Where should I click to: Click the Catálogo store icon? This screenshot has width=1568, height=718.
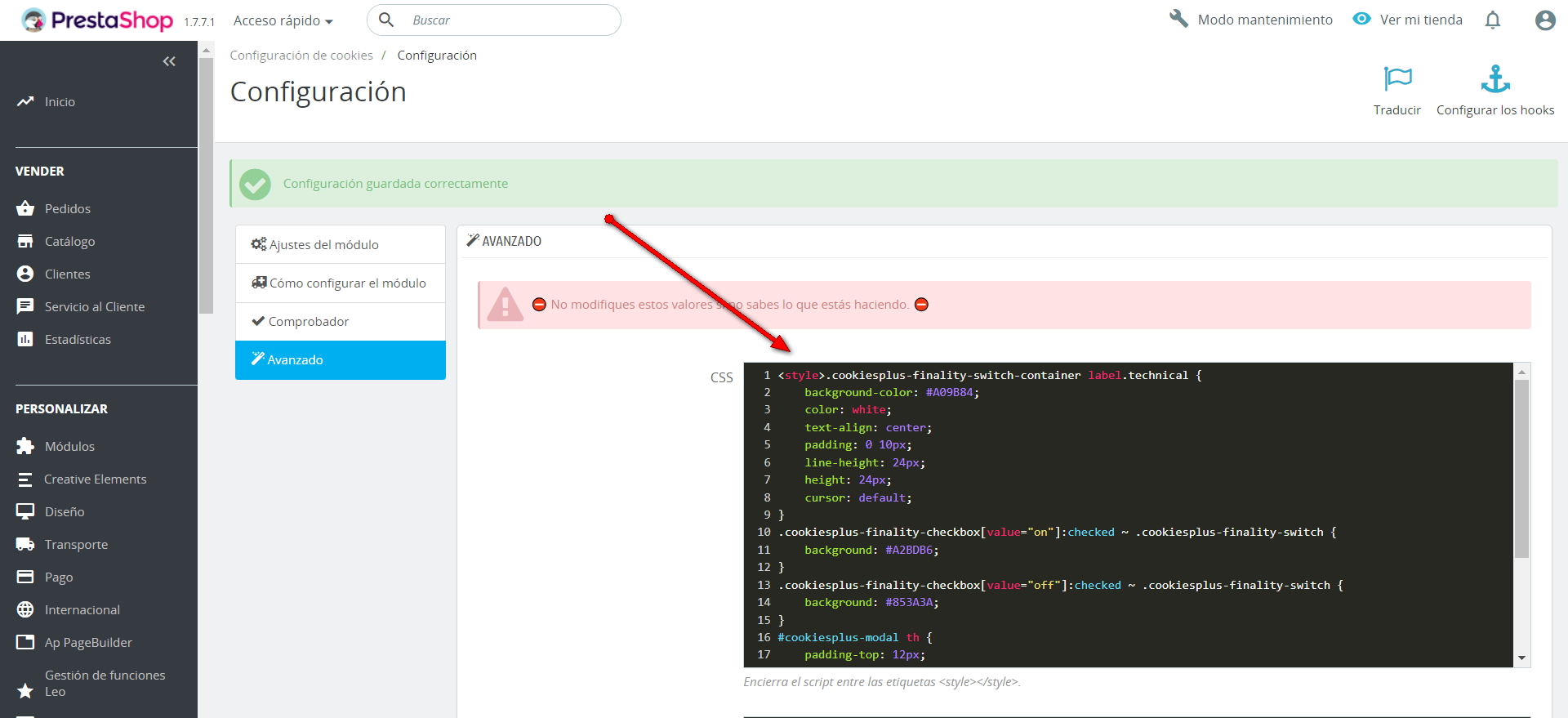pyautogui.click(x=25, y=241)
